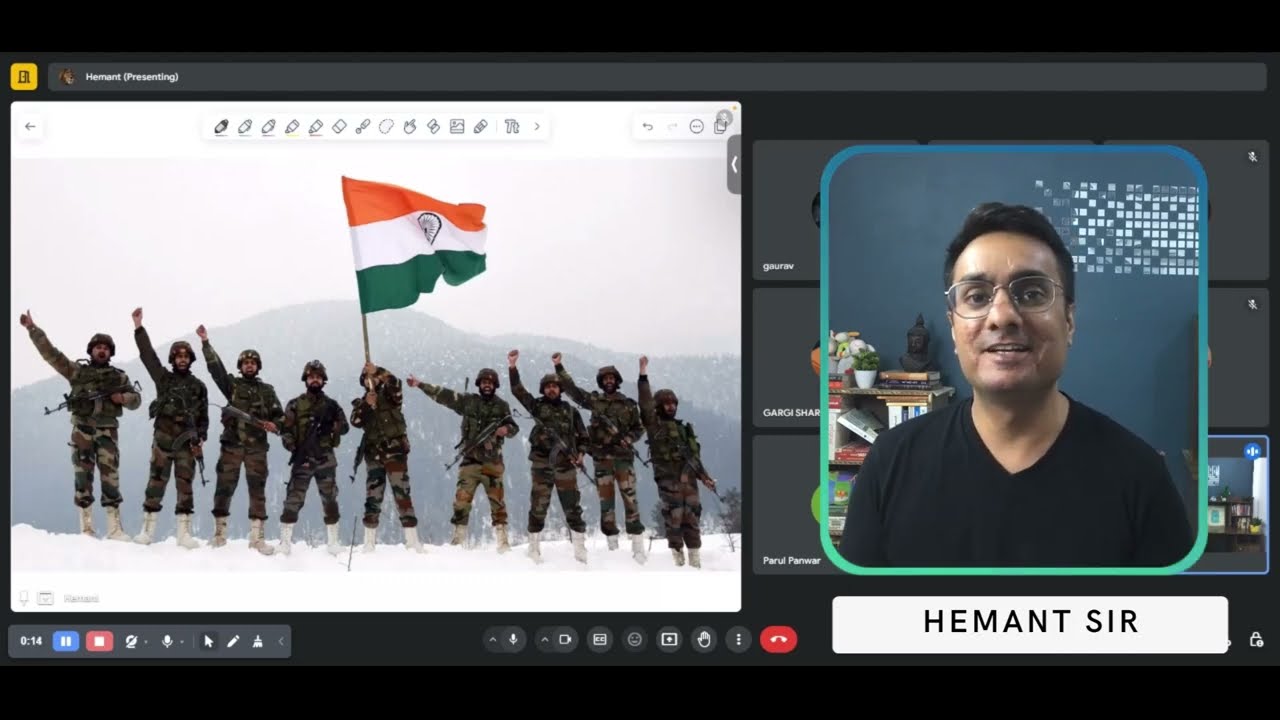Click the recorder clear annotations broom
The width and height of the screenshot is (1280, 720).
click(258, 641)
